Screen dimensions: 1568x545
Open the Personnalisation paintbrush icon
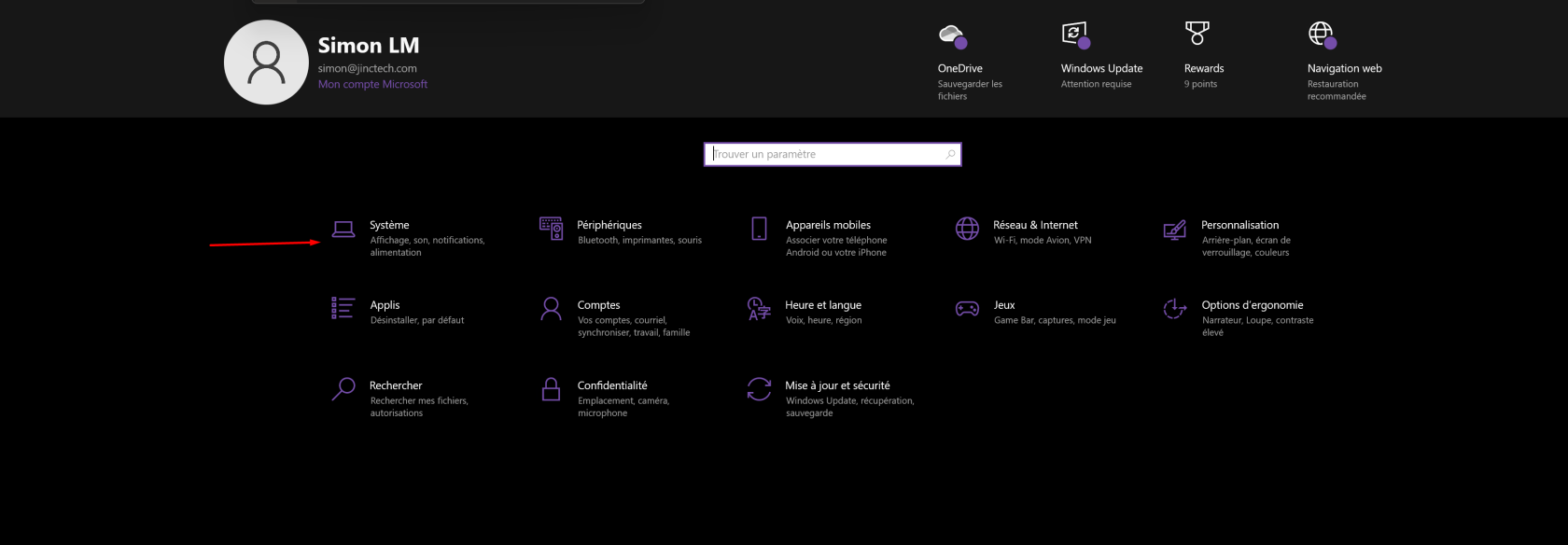coord(1175,230)
